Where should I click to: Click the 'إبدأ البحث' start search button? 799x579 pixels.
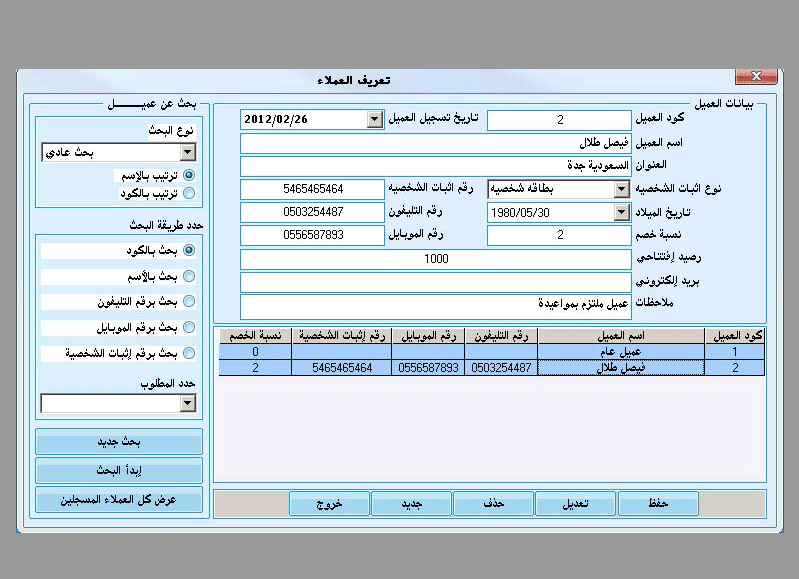pos(119,470)
